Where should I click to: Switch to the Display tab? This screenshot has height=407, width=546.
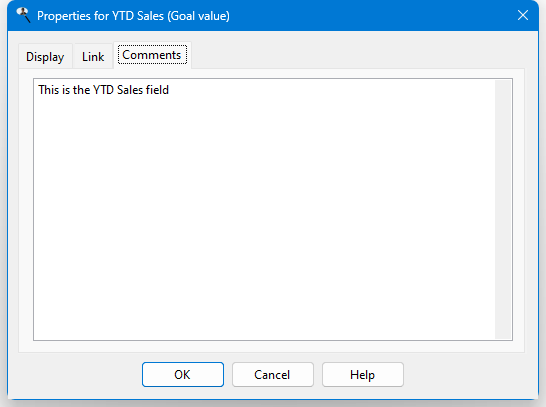[45, 56]
